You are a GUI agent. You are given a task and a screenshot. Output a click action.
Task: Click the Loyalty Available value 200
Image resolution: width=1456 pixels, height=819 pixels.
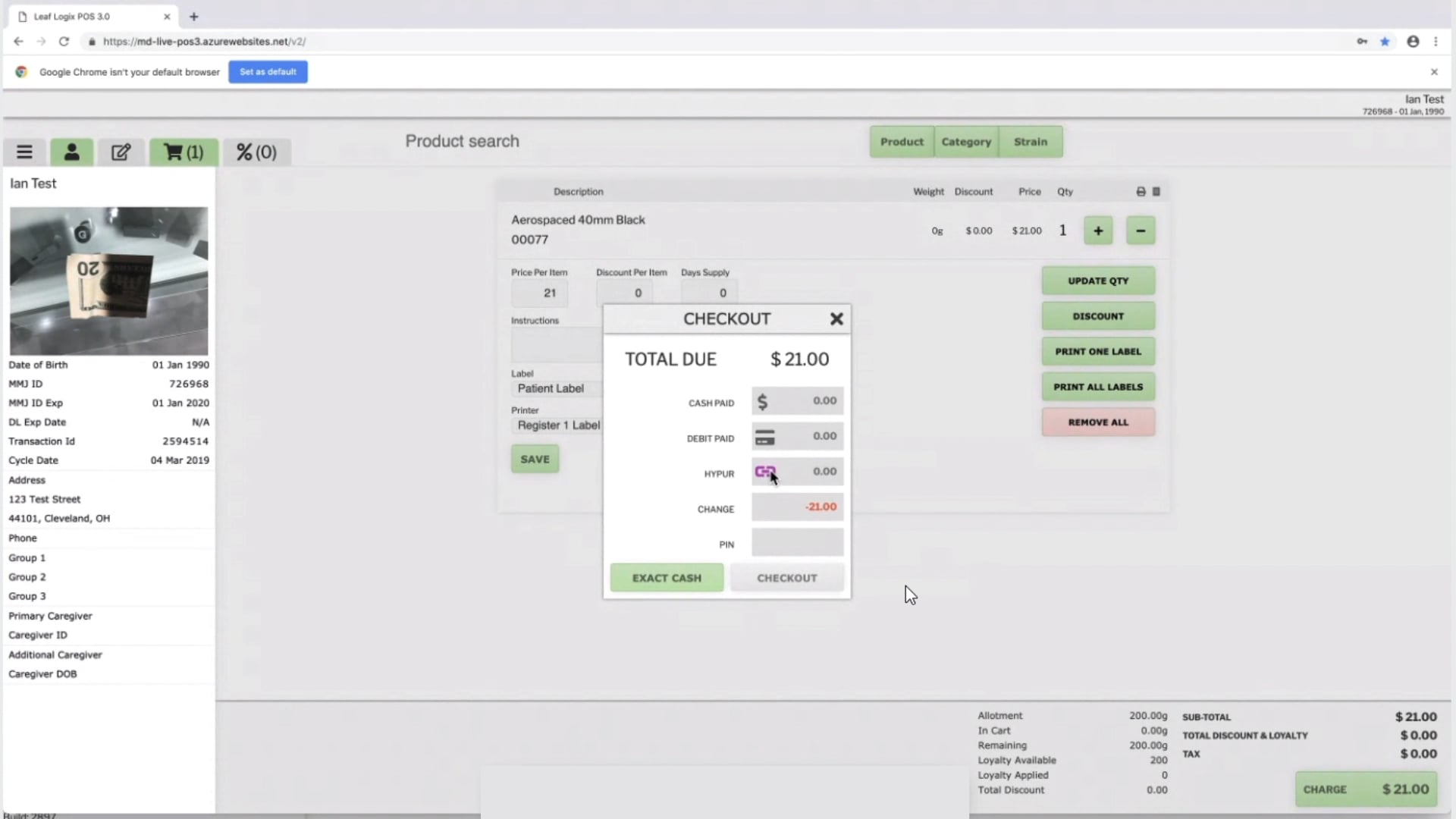click(x=1158, y=761)
